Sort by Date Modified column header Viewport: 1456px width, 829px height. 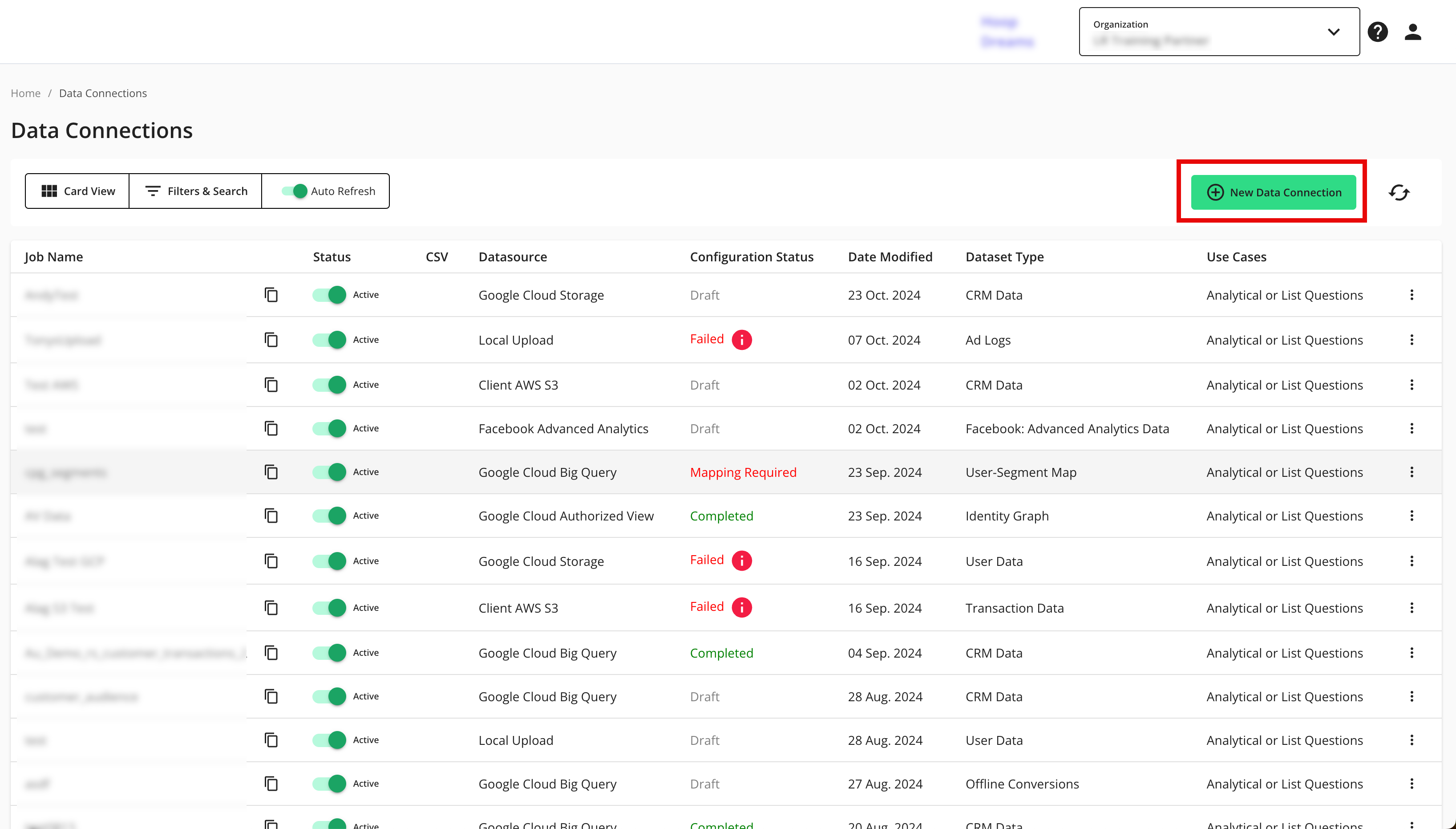coord(890,257)
